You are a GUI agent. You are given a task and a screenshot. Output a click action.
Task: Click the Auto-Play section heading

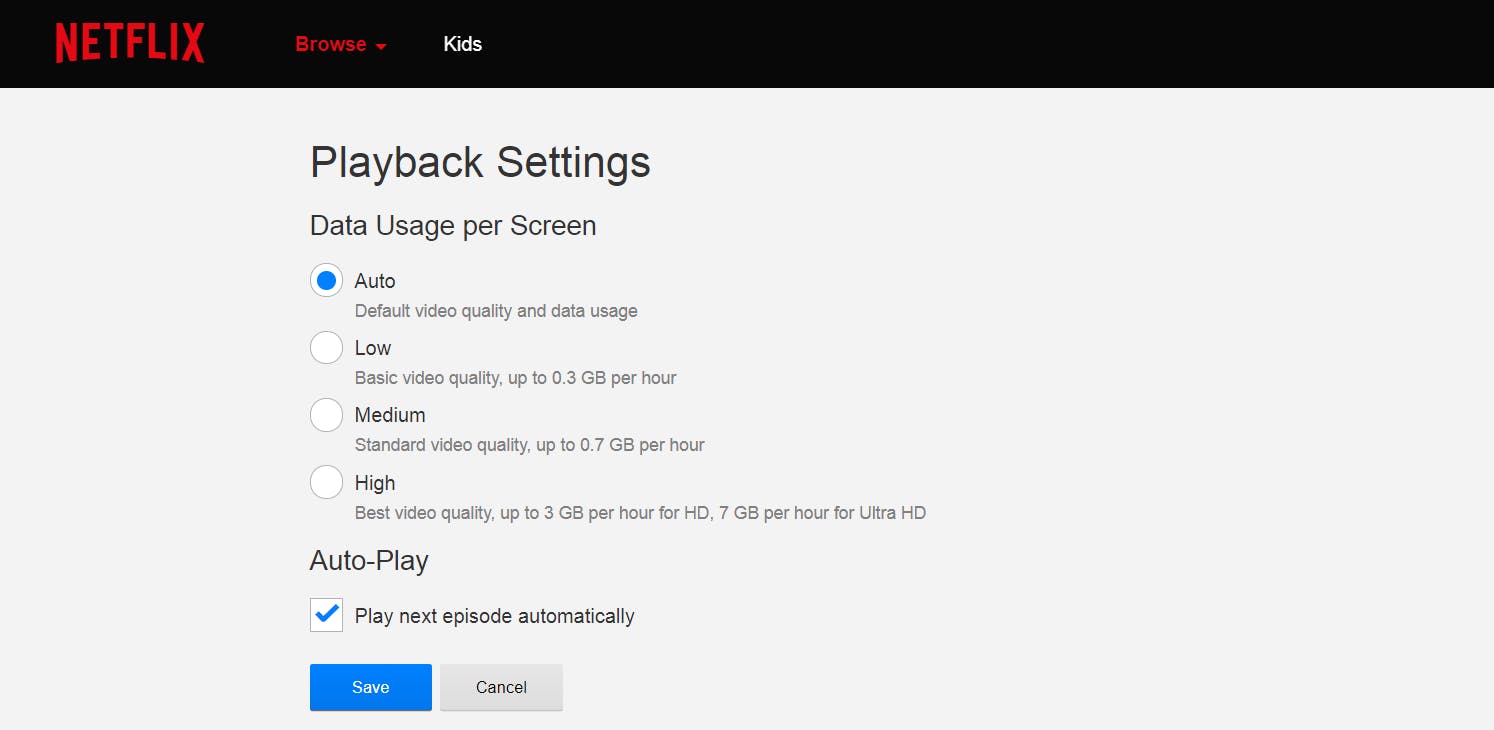coord(369,561)
